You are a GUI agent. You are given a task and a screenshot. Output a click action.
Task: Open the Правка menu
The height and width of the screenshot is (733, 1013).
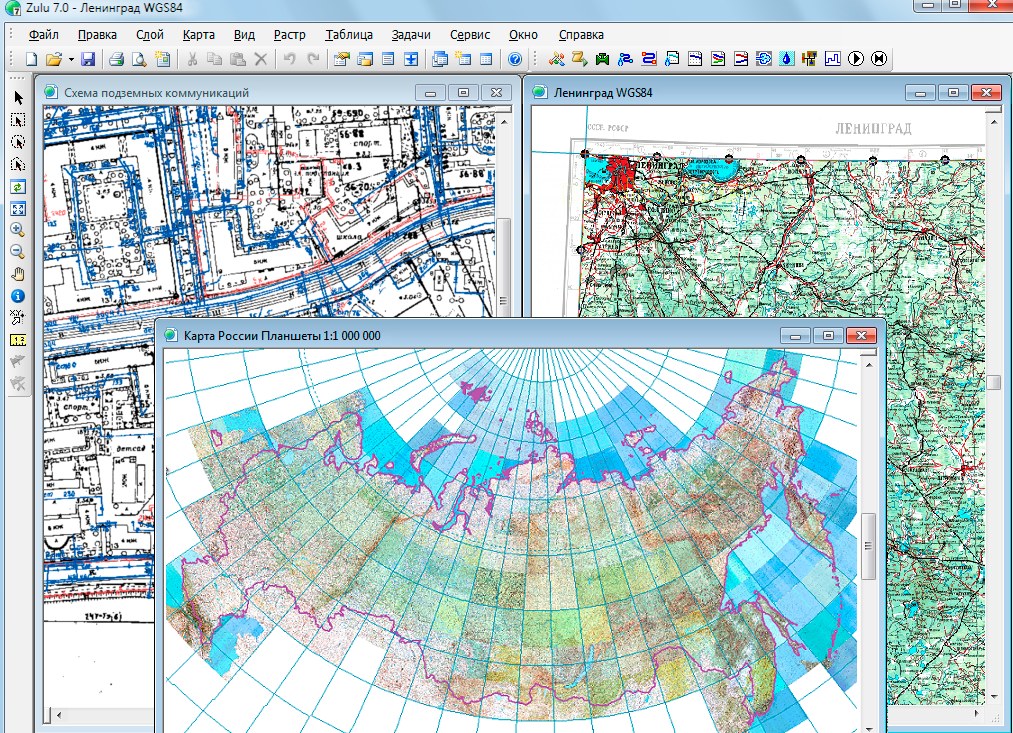tap(97, 35)
